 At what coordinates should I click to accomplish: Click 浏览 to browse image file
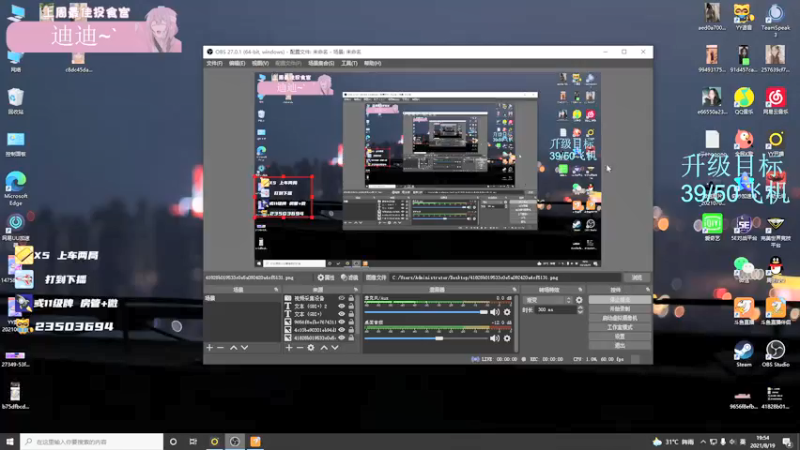coord(637,278)
